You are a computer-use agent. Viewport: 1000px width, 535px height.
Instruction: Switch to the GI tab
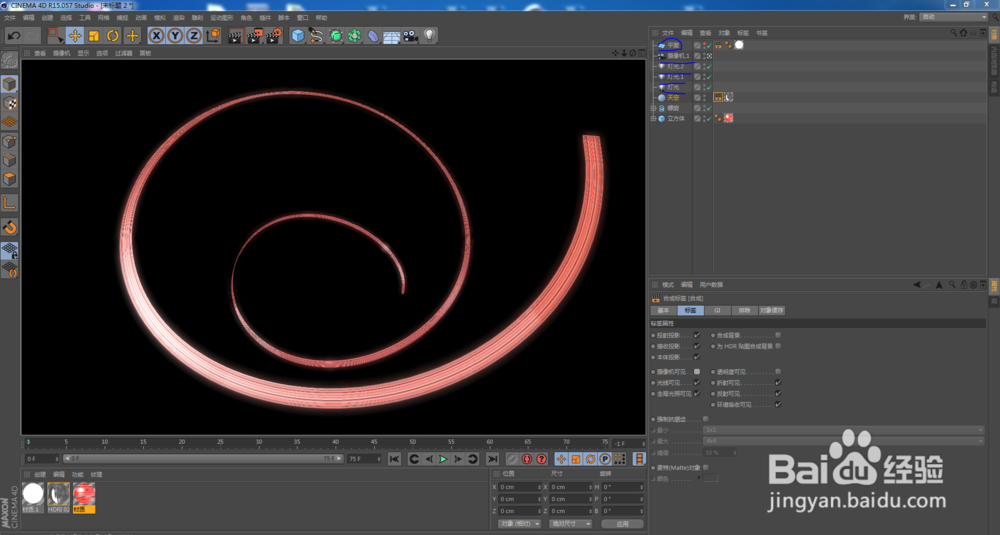(717, 311)
